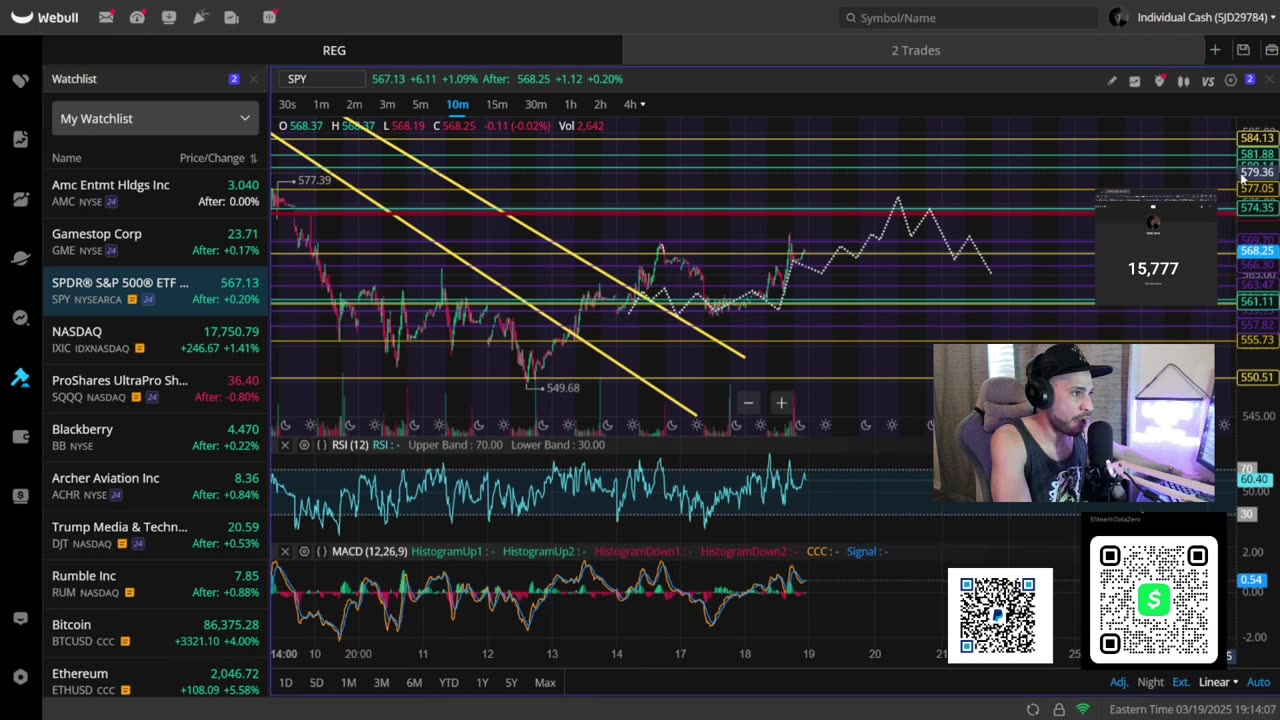The image size is (1280, 720).
Task: Select Gamestop Corp in watchlist
Action: pos(155,242)
